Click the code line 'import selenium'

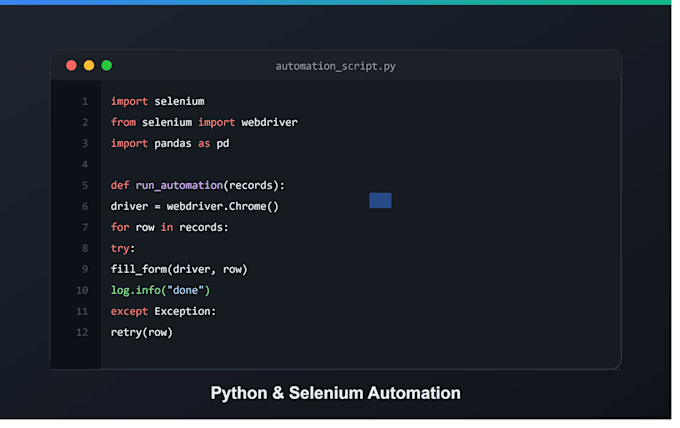pos(157,101)
